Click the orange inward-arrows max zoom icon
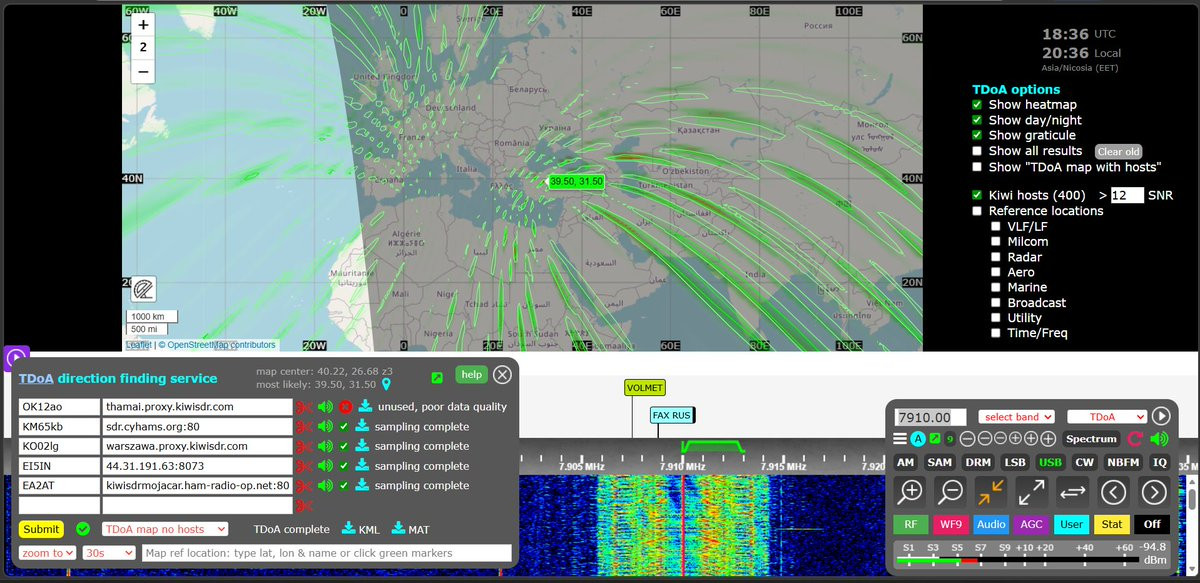Image resolution: width=1200 pixels, height=583 pixels. click(x=991, y=492)
